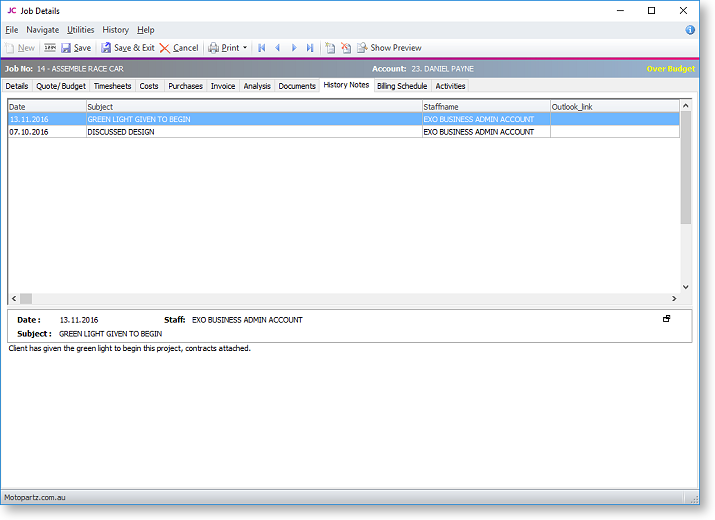The width and height of the screenshot is (715, 520).
Task: Open the History menu
Action: 115,30
